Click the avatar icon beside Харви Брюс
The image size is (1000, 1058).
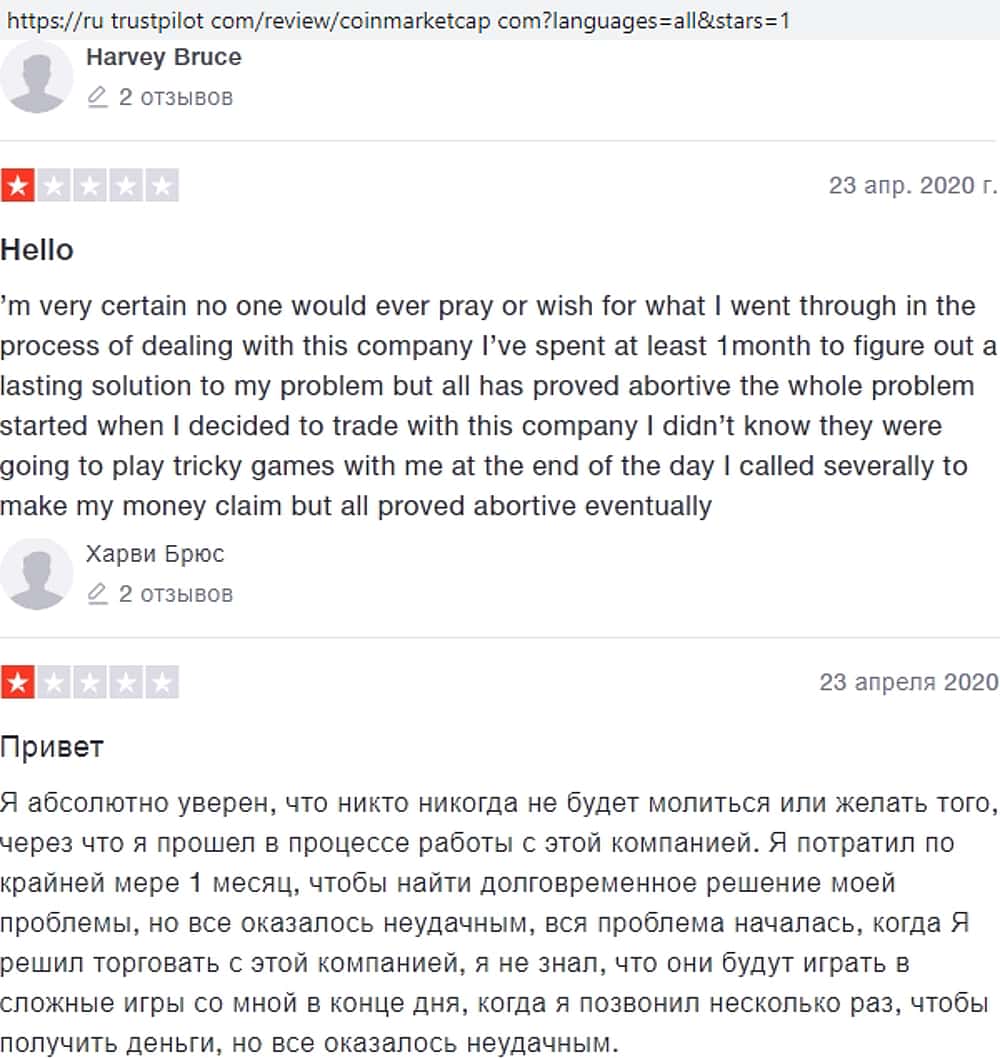click(x=37, y=574)
